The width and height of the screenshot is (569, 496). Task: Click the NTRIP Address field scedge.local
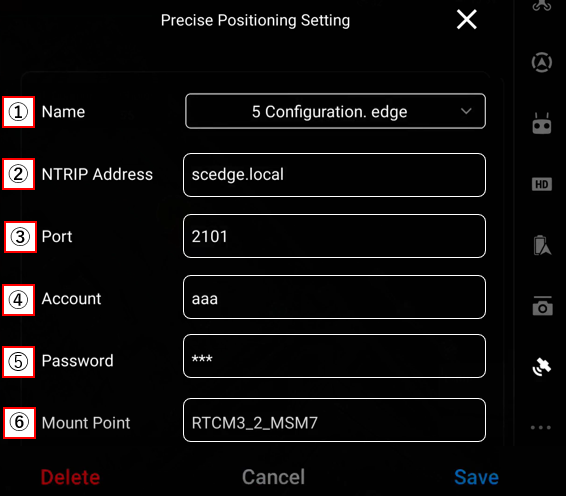click(334, 175)
